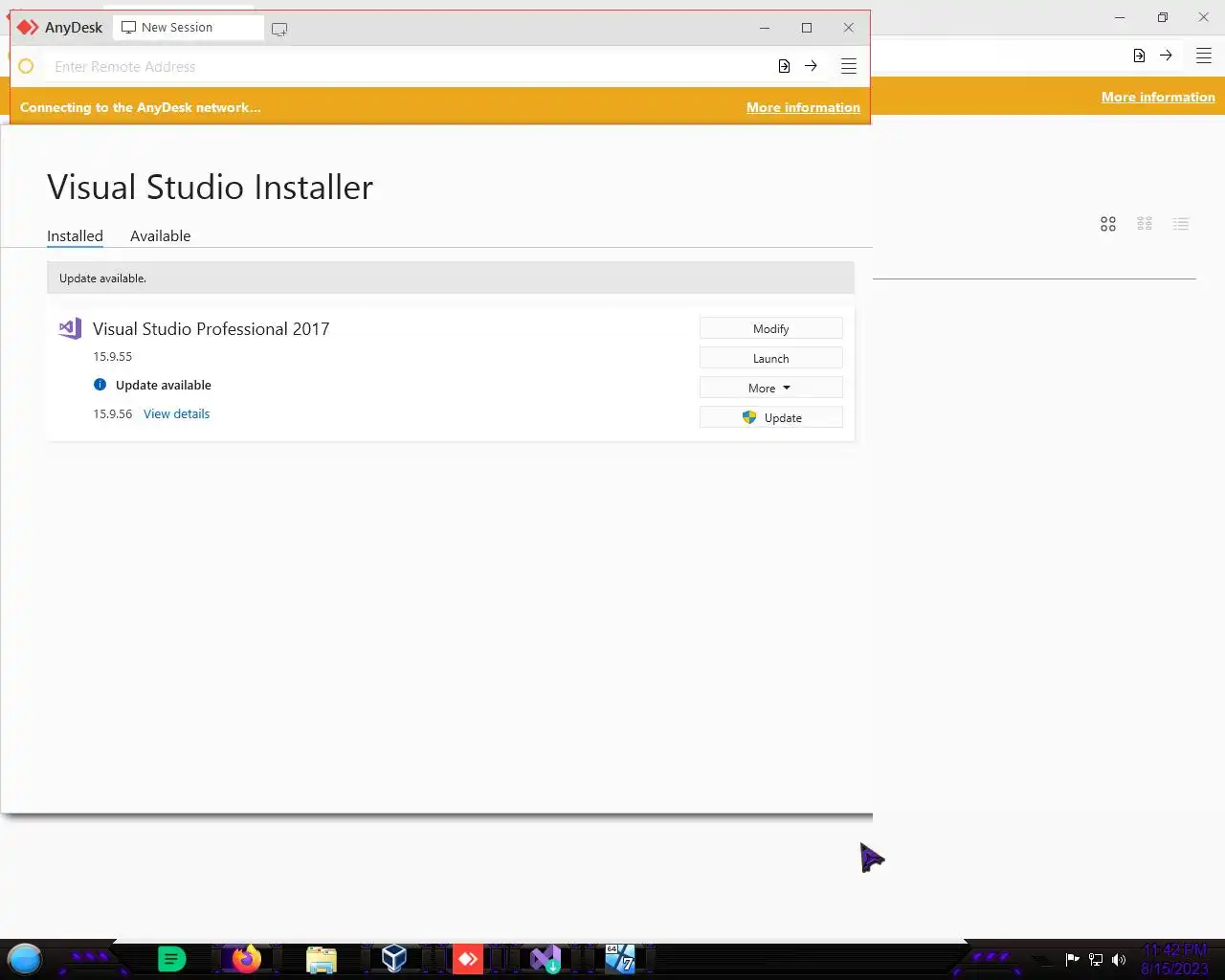Switch to list view in background window
The width and height of the screenshot is (1225, 980).
pos(1181,224)
